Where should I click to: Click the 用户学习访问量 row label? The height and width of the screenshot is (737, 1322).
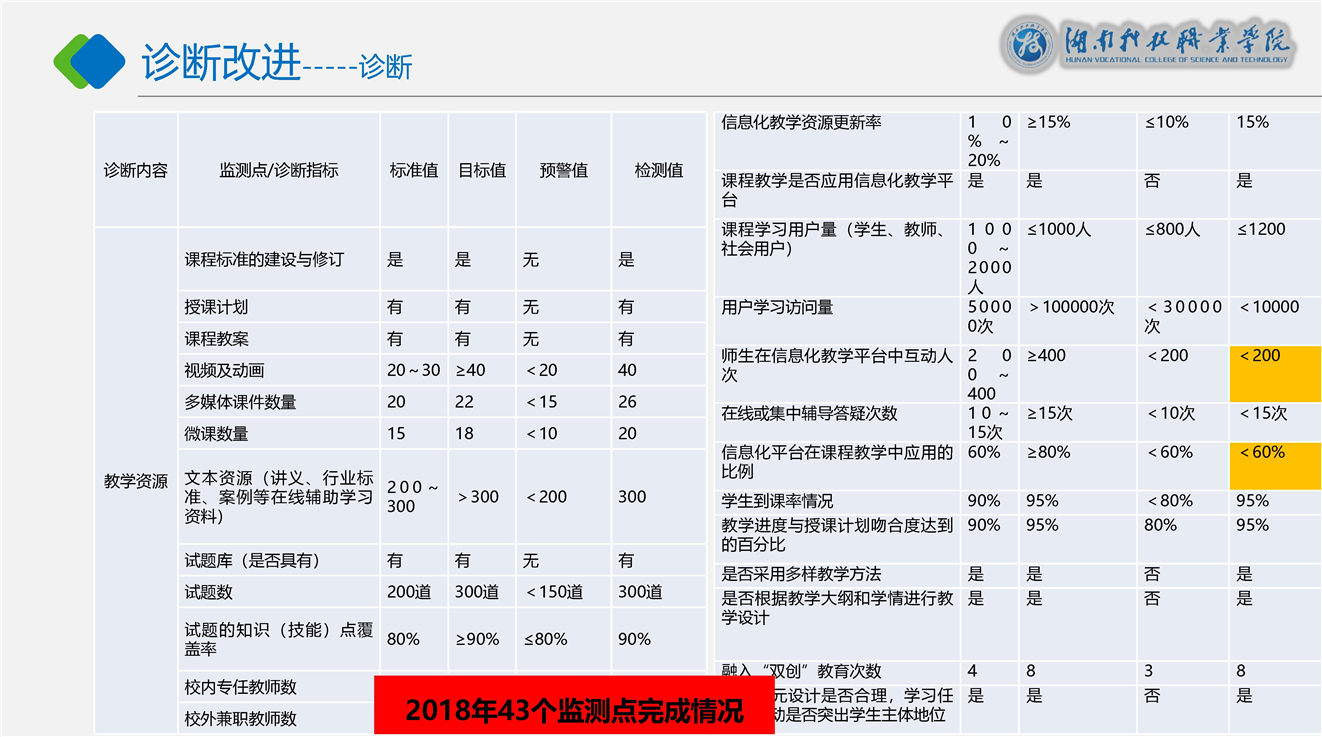pos(777,307)
